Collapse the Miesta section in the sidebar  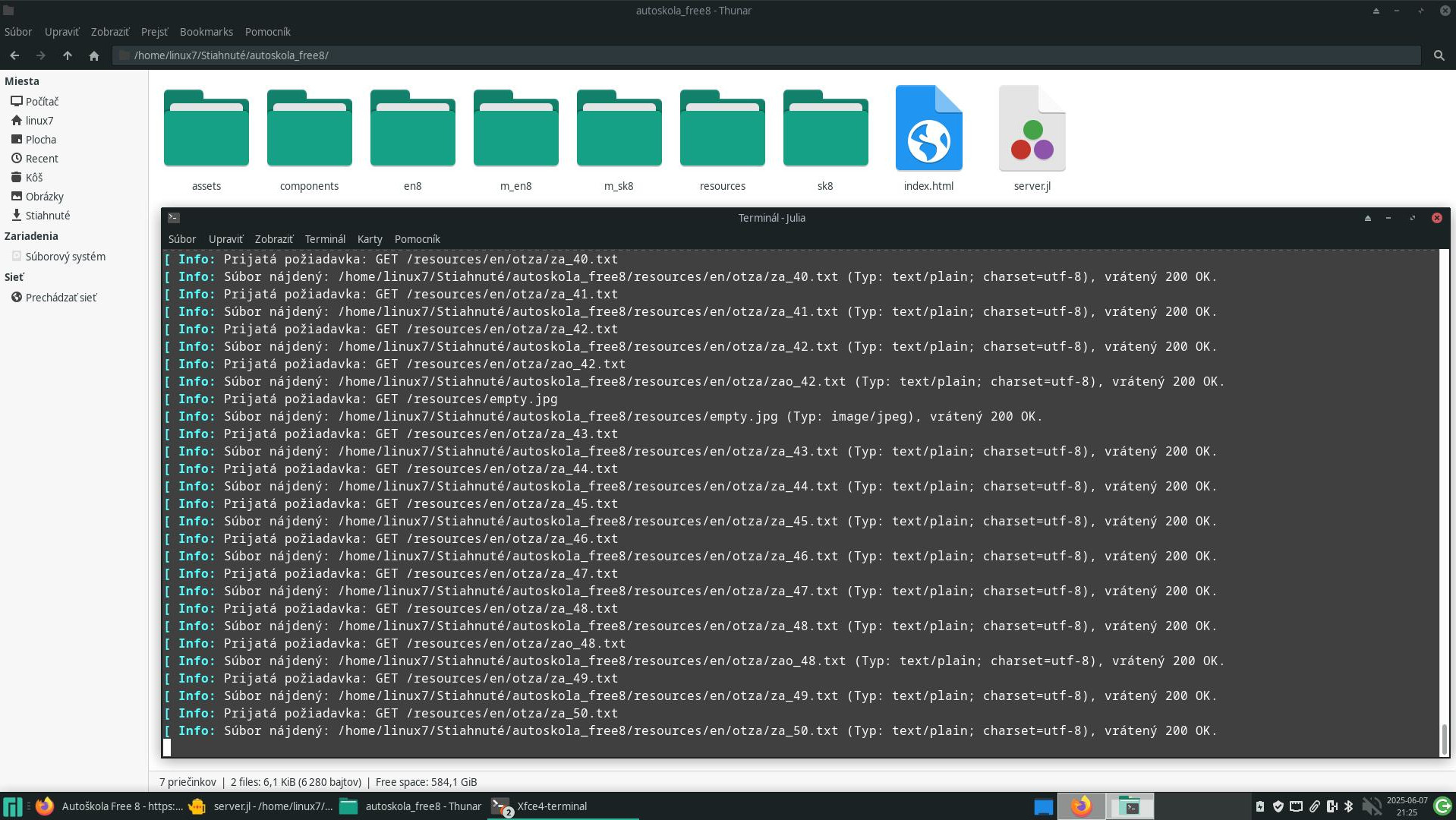[22, 80]
